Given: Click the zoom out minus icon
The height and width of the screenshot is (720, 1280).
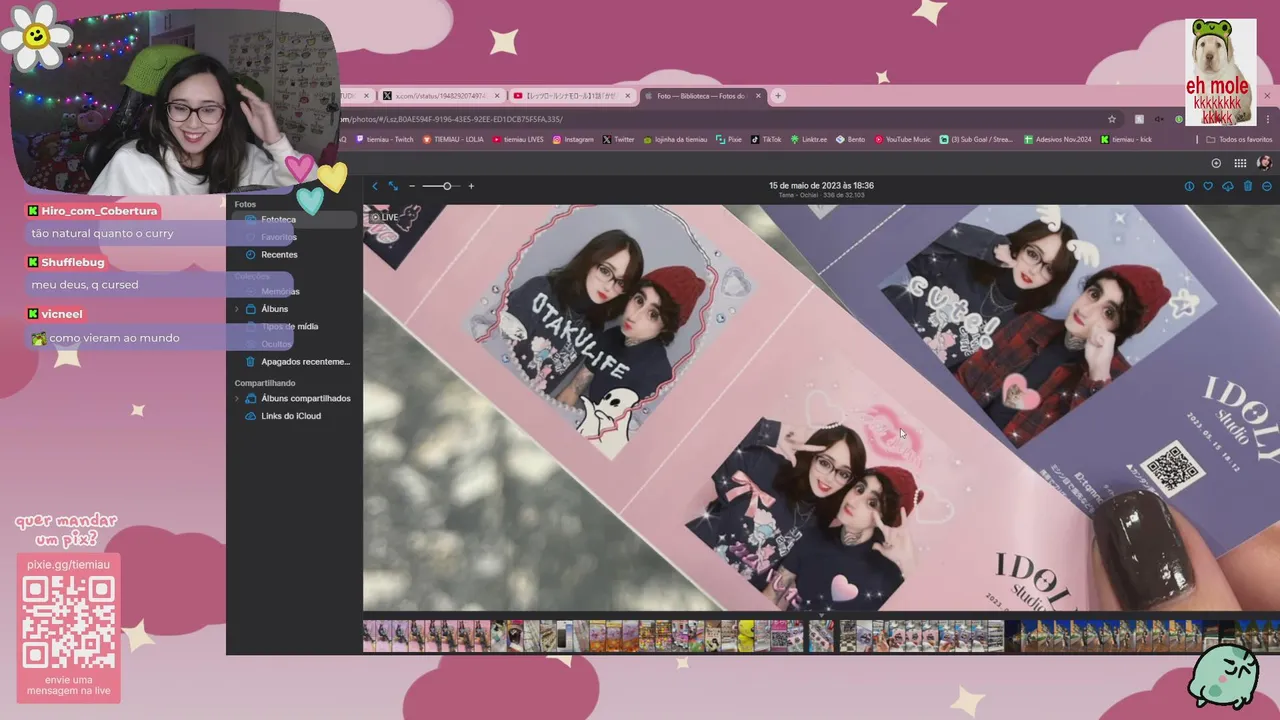Looking at the screenshot, I should point(412,186).
